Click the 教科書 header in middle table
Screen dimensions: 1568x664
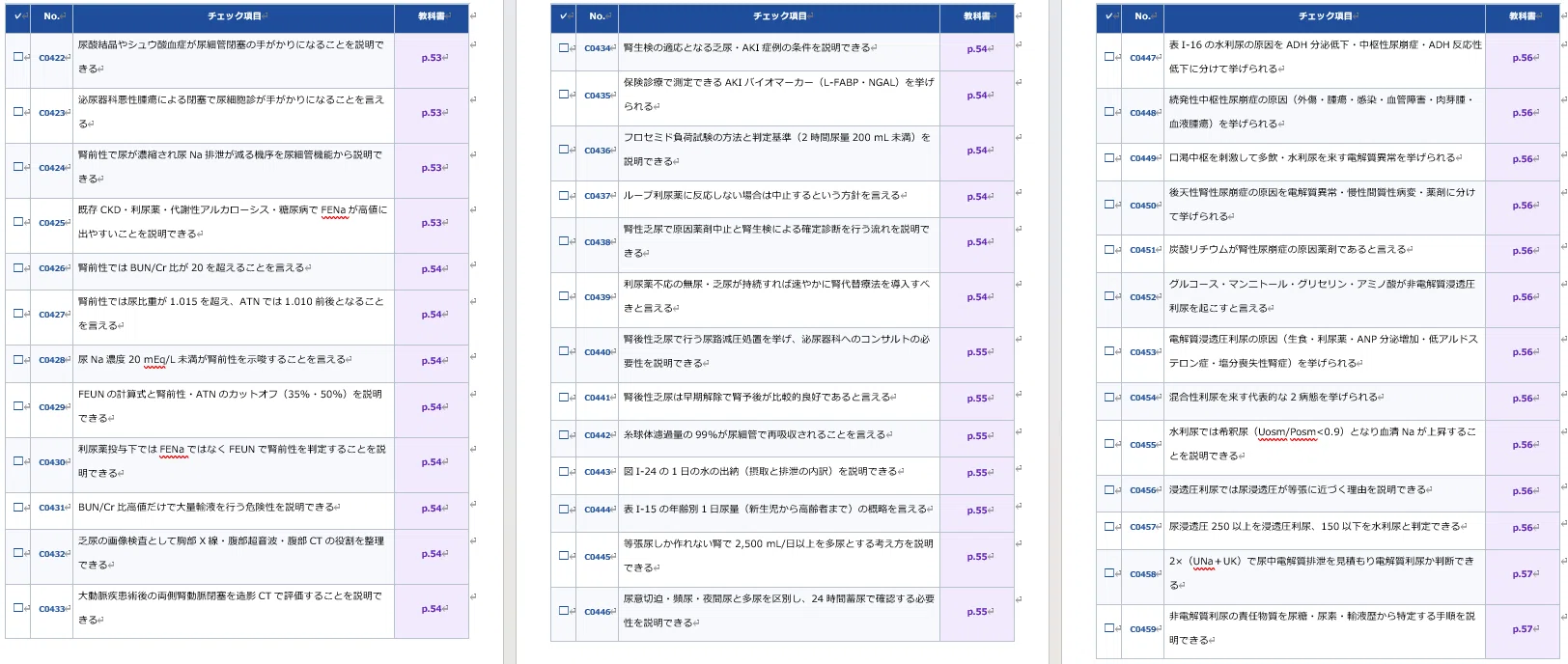(977, 16)
